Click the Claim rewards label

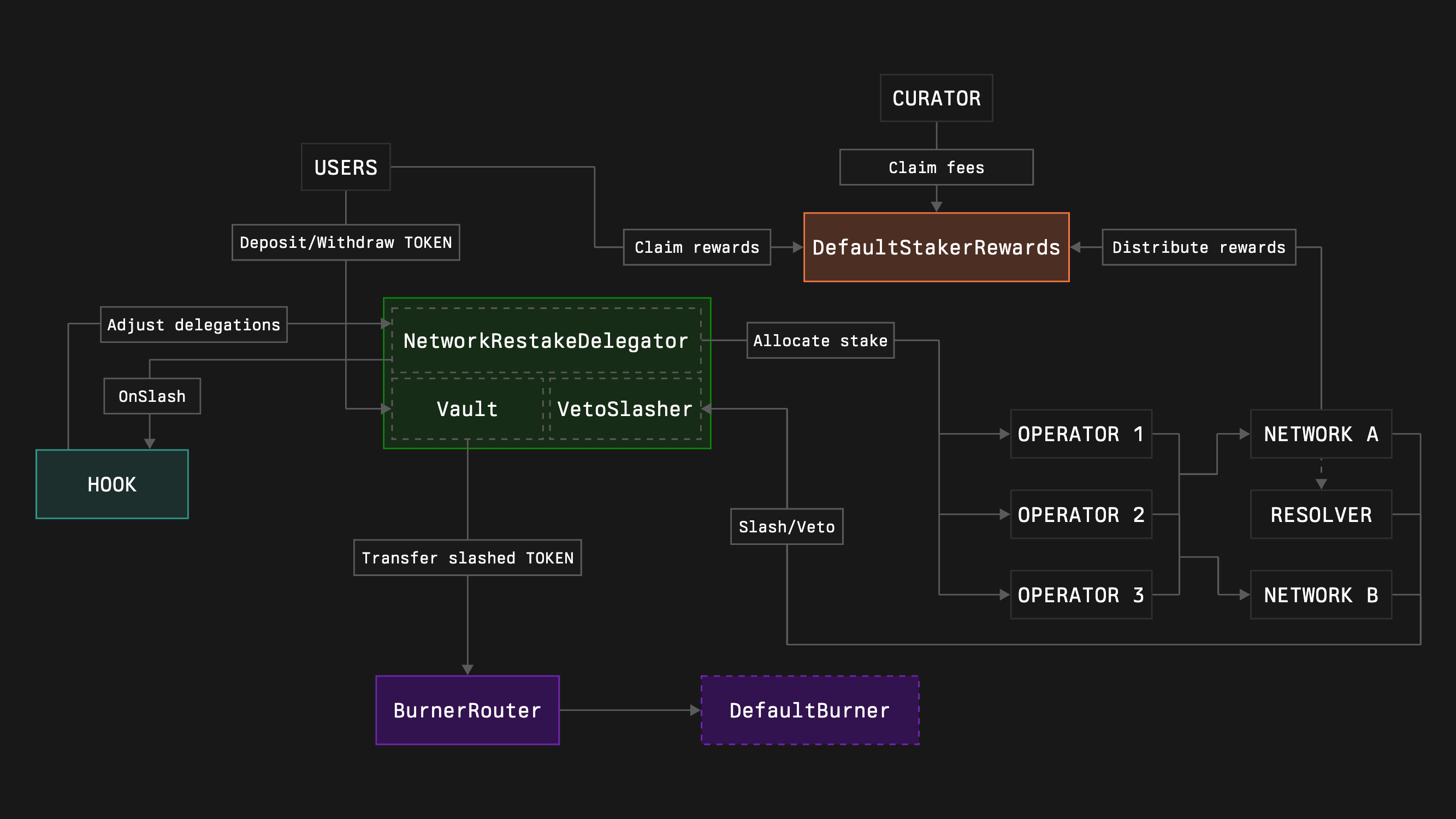pyautogui.click(x=696, y=247)
